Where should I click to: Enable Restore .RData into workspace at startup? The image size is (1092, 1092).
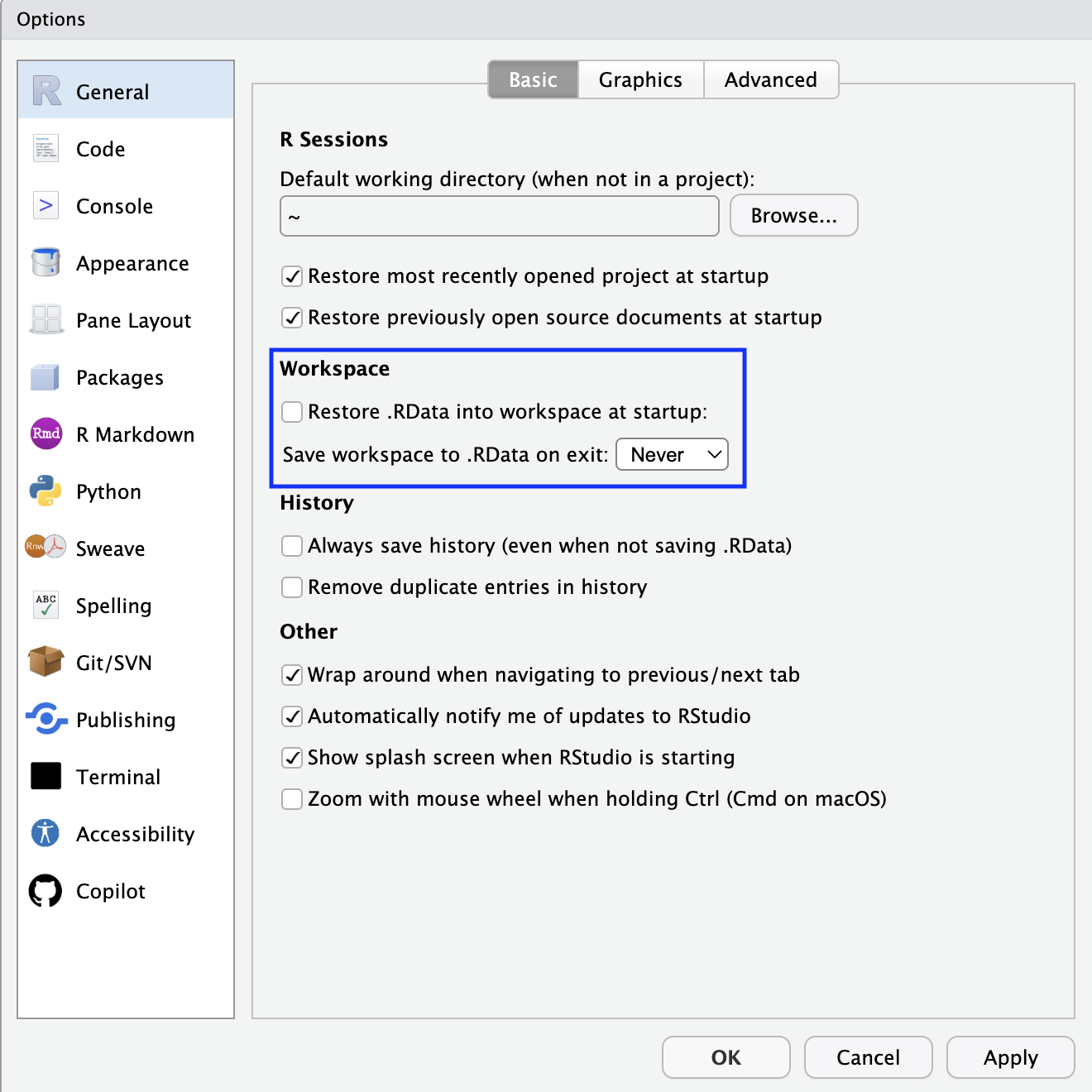coord(292,411)
